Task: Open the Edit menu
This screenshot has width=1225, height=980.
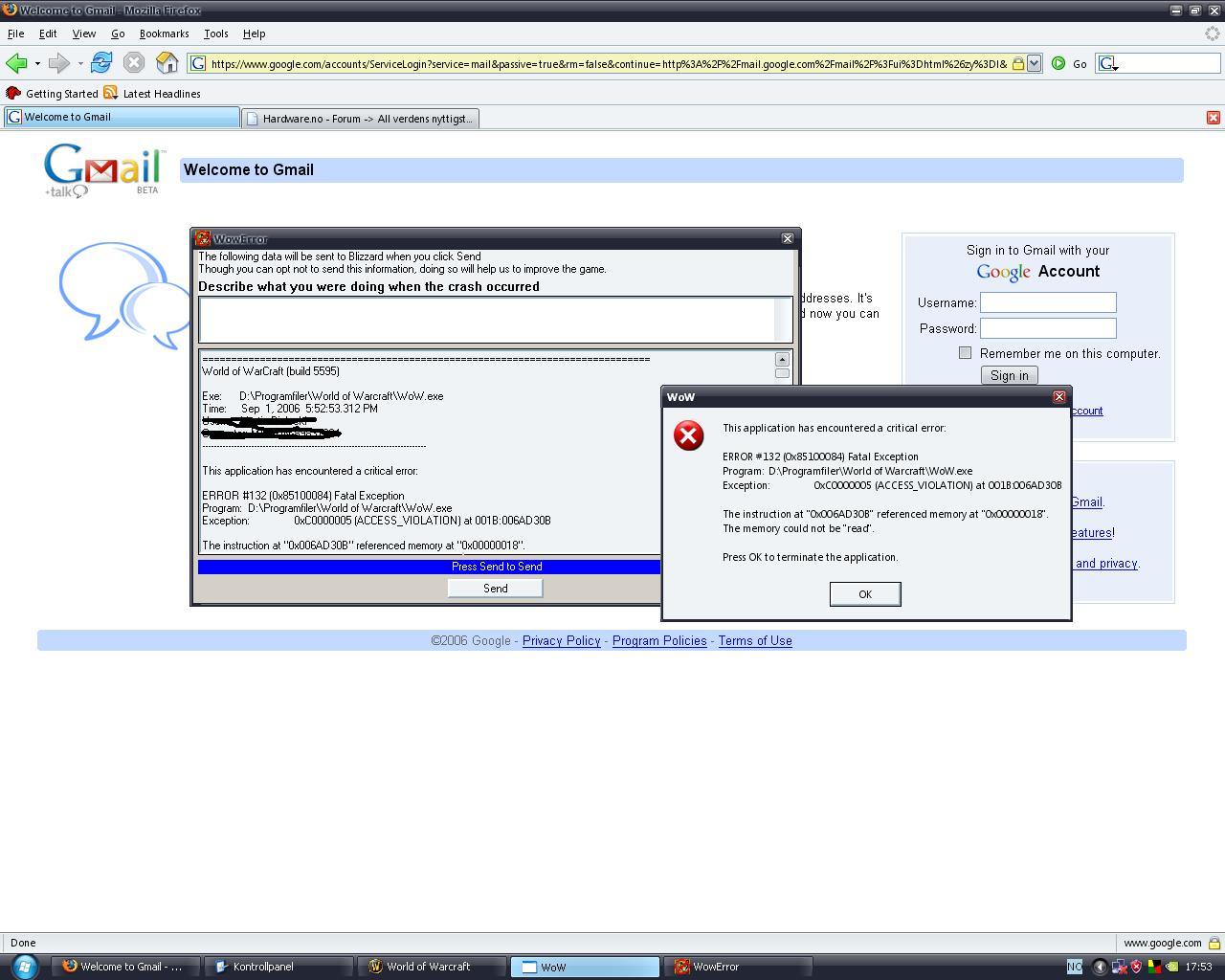Action: 48,33
